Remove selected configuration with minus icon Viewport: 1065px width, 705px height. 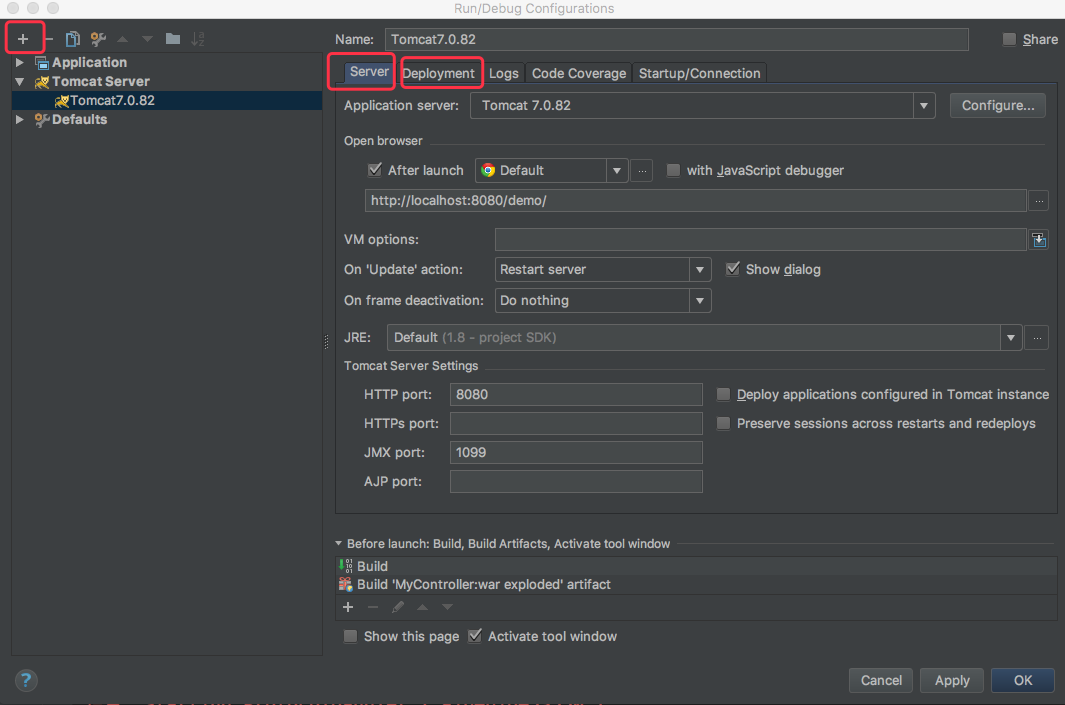pos(49,39)
